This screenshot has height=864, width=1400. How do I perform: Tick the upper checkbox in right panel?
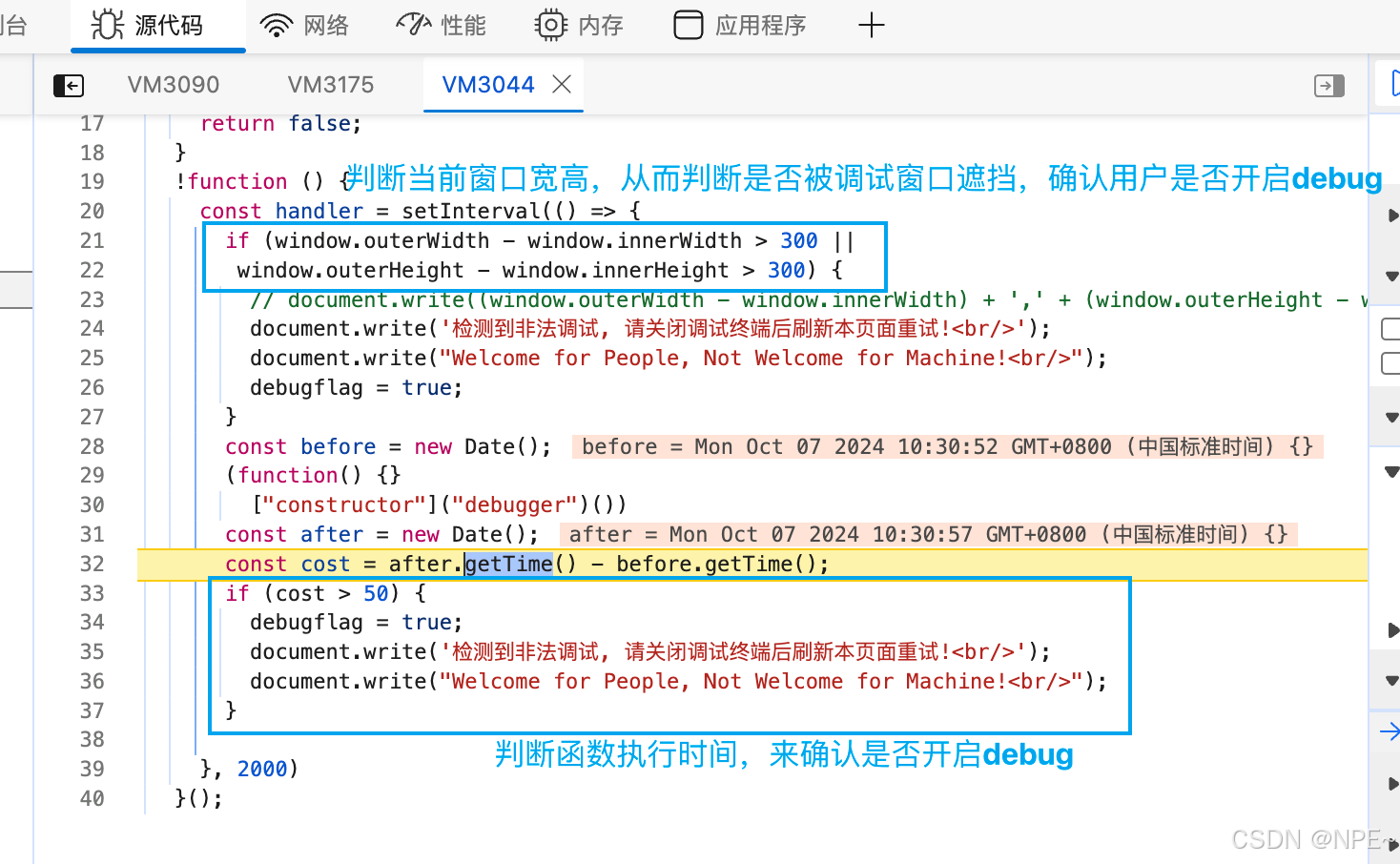click(x=1390, y=329)
